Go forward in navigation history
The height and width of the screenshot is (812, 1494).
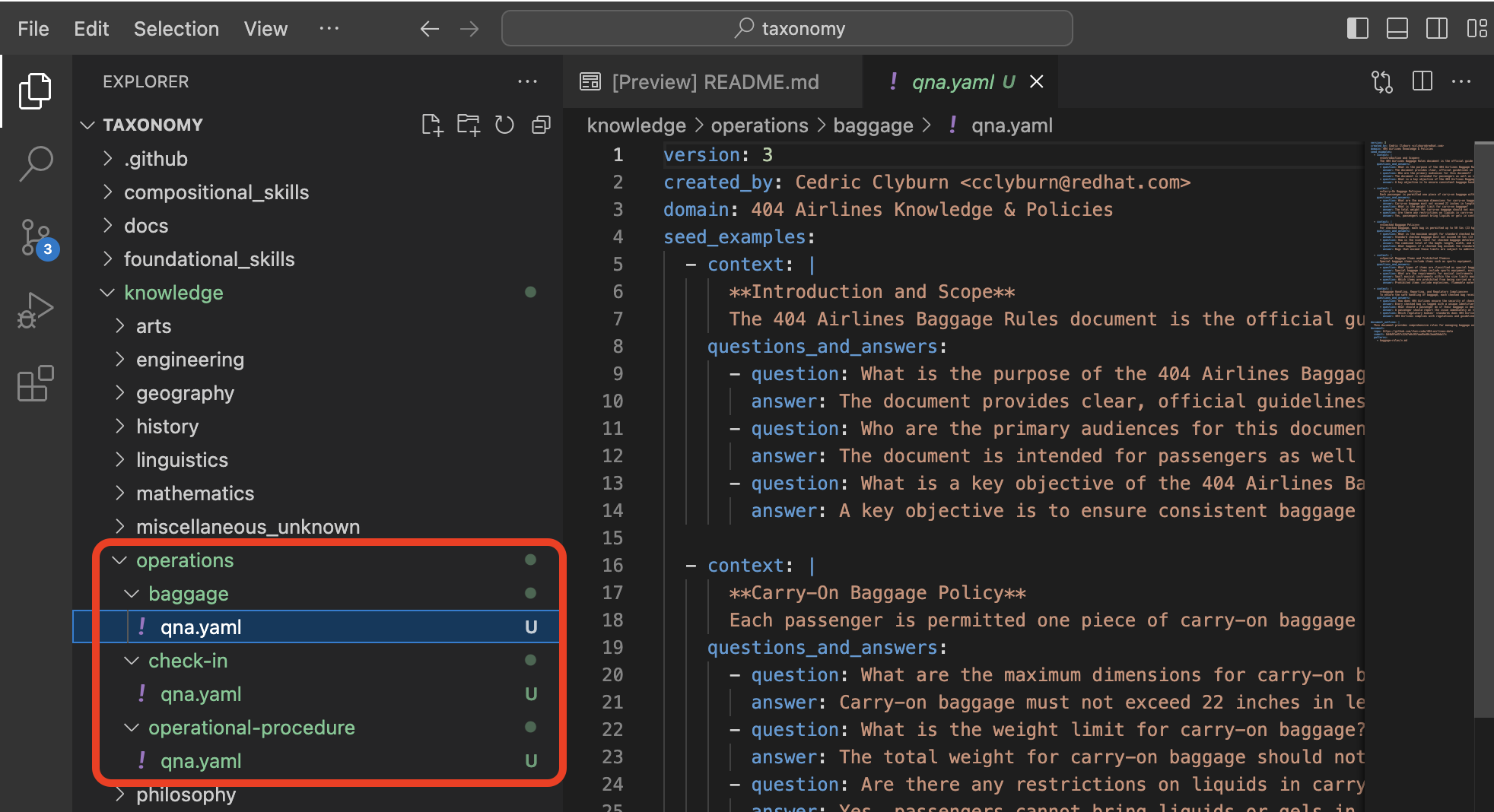(469, 29)
